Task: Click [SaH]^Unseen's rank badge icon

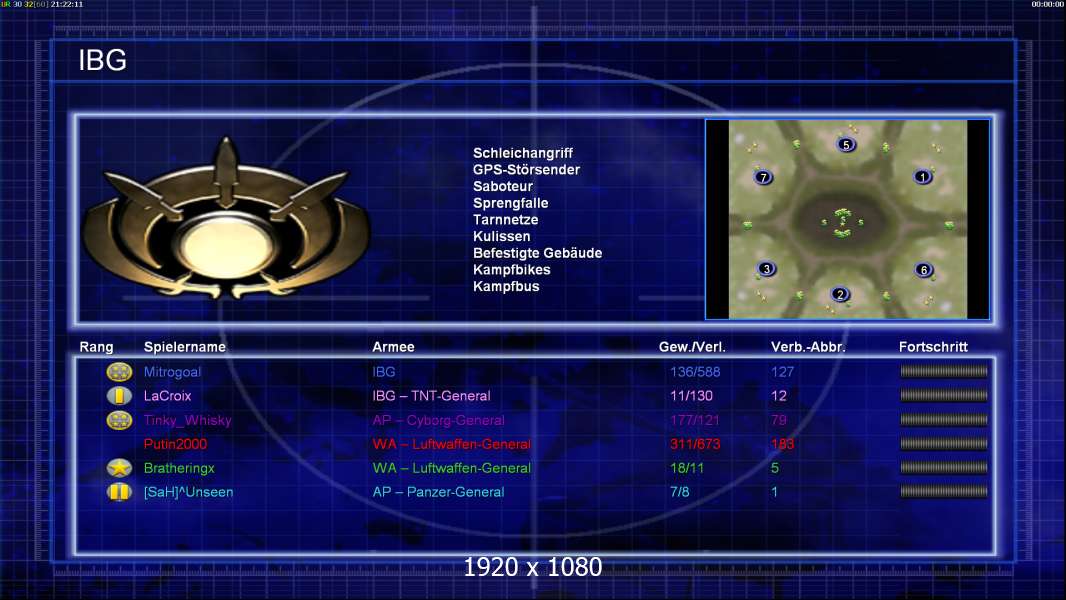Action: (120, 492)
